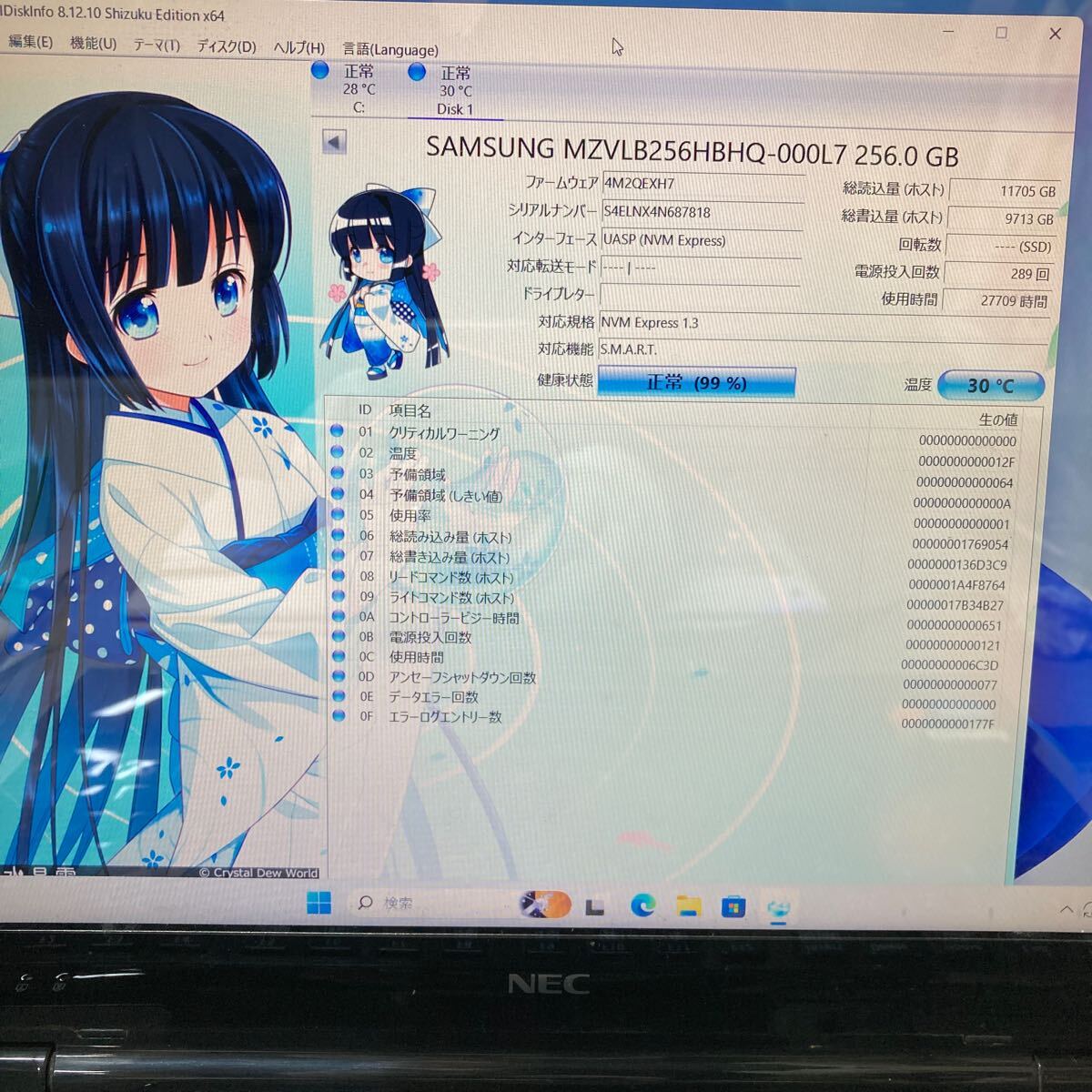This screenshot has width=1092, height=1092.
Task: Click raw value 0000000136D3C9
Action: point(957,564)
